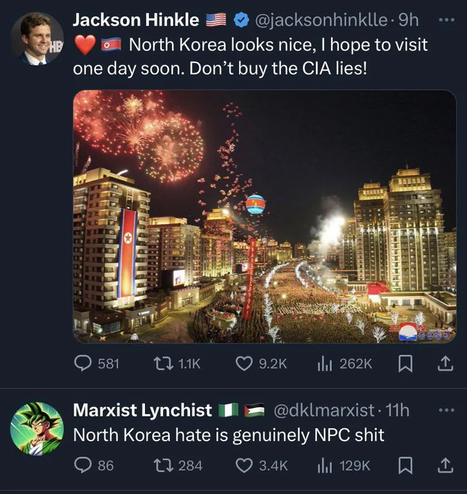The height and width of the screenshot is (494, 467).
Task: Bookmark Jackson Hinkle's tweet
Action: pos(406,363)
